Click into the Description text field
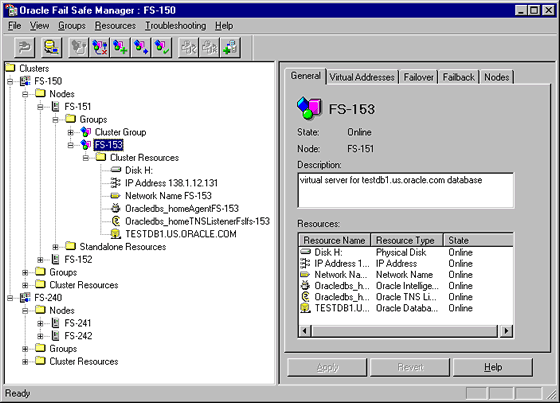Screen dimensions: 560x403 coord(406,190)
